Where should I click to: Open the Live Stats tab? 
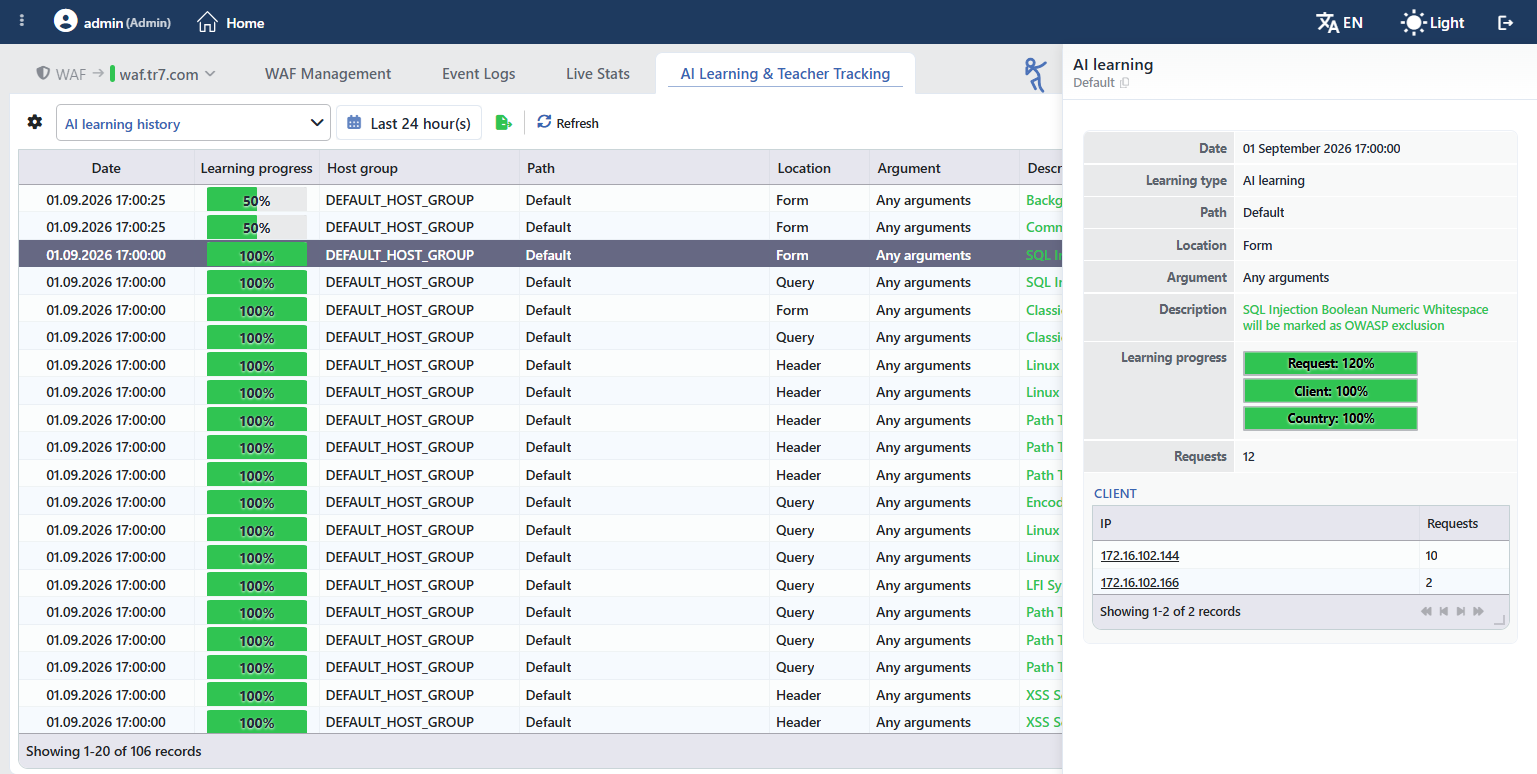click(598, 74)
